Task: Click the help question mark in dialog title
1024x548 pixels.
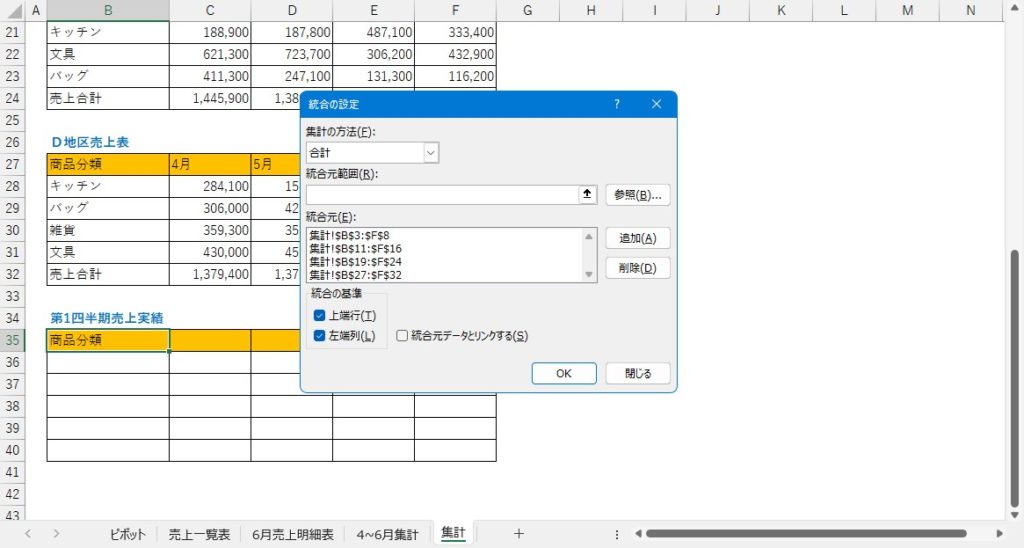Action: coord(617,104)
